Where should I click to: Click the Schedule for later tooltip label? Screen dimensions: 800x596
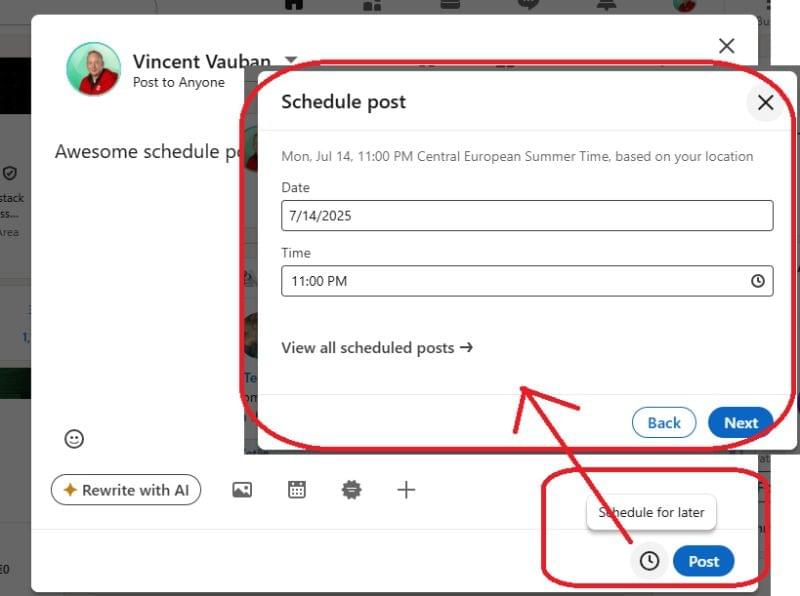[x=652, y=512]
